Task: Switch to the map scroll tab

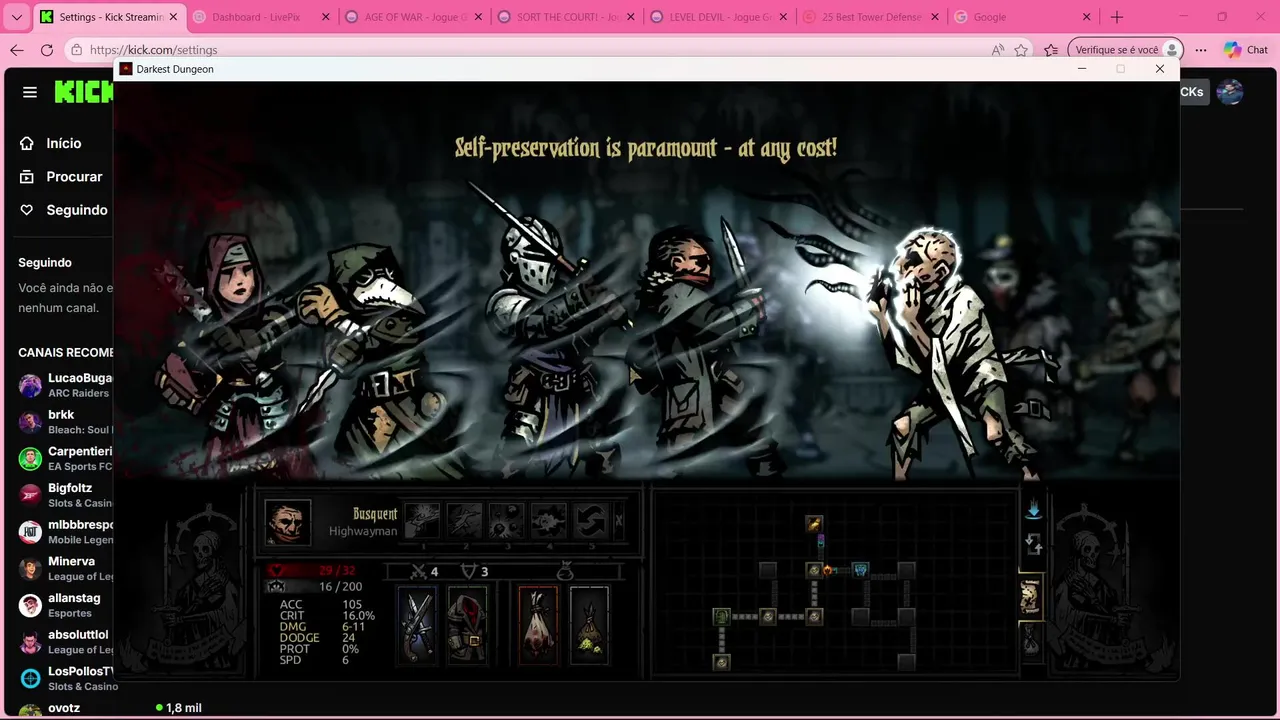Action: pos(1031,597)
